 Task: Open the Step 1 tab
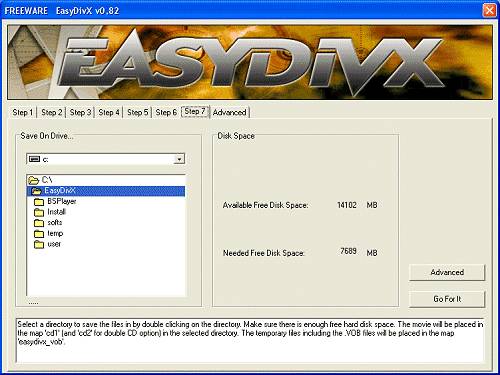tap(23, 112)
